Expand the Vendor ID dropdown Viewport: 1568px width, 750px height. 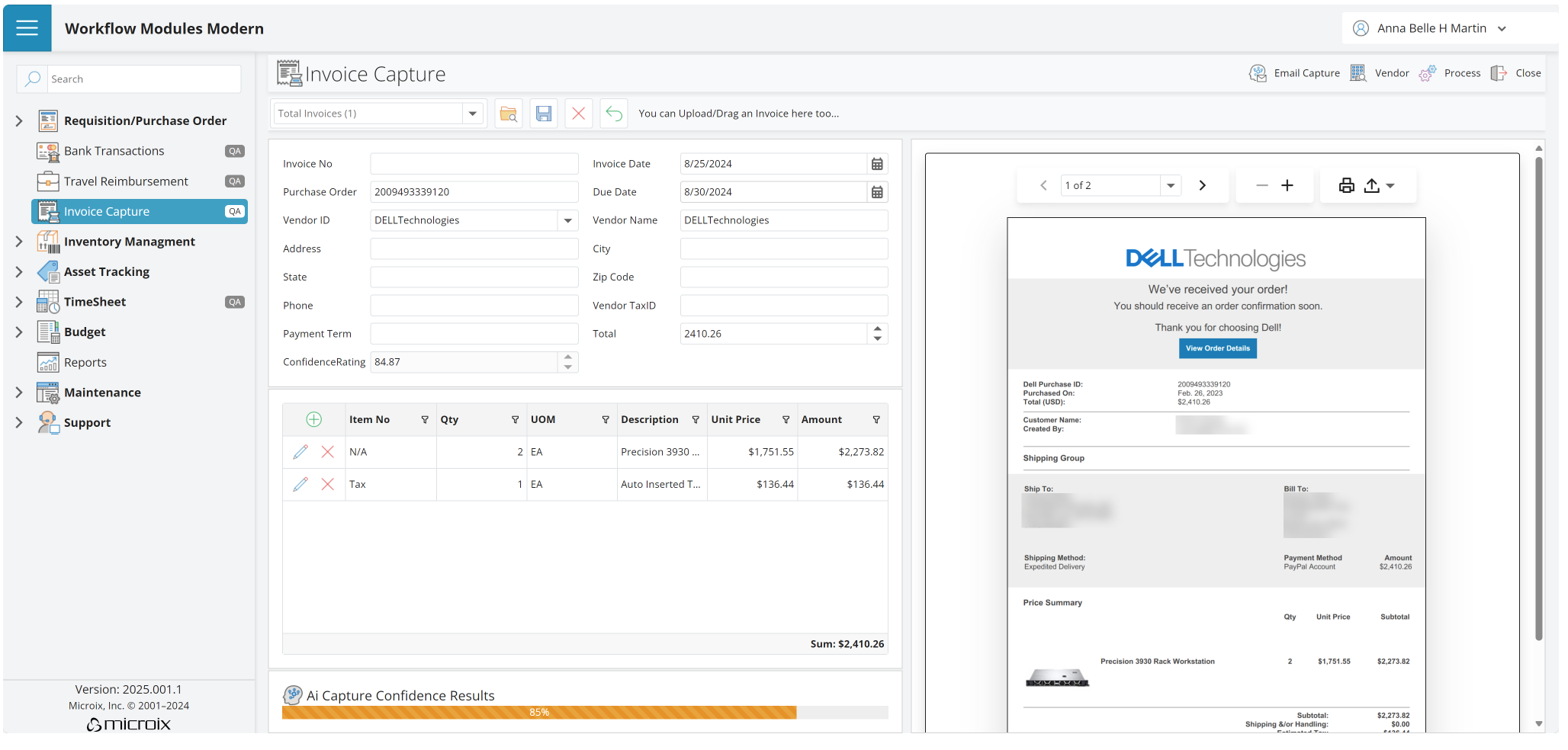tap(567, 220)
